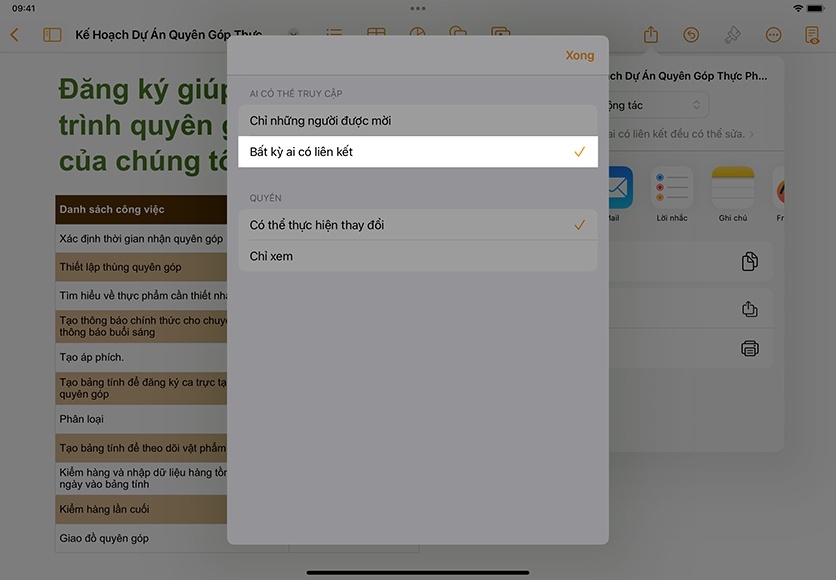836x580 pixels.
Task: Open the document title dropdown
Action: tap(293, 35)
